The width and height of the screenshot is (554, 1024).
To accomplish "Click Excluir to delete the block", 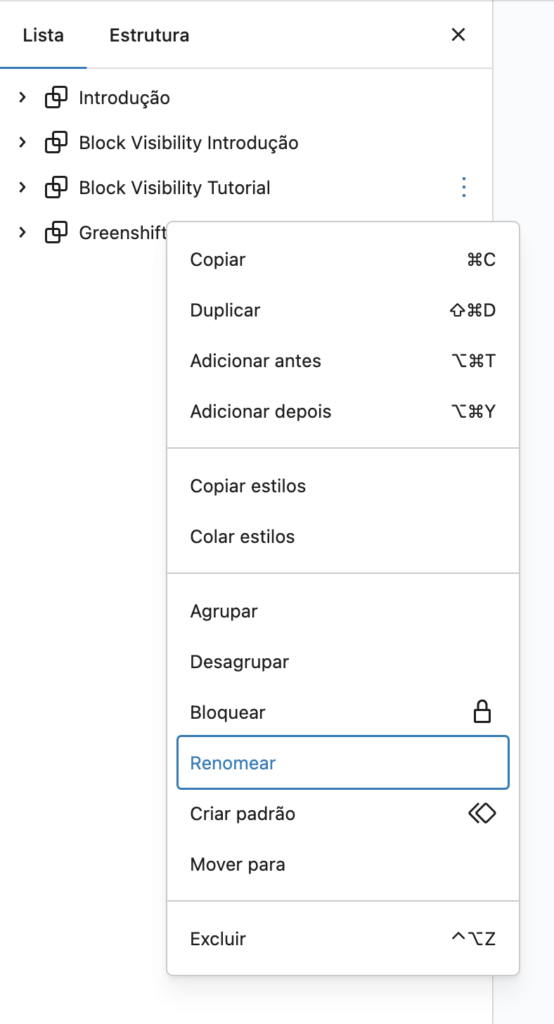I will (x=343, y=939).
